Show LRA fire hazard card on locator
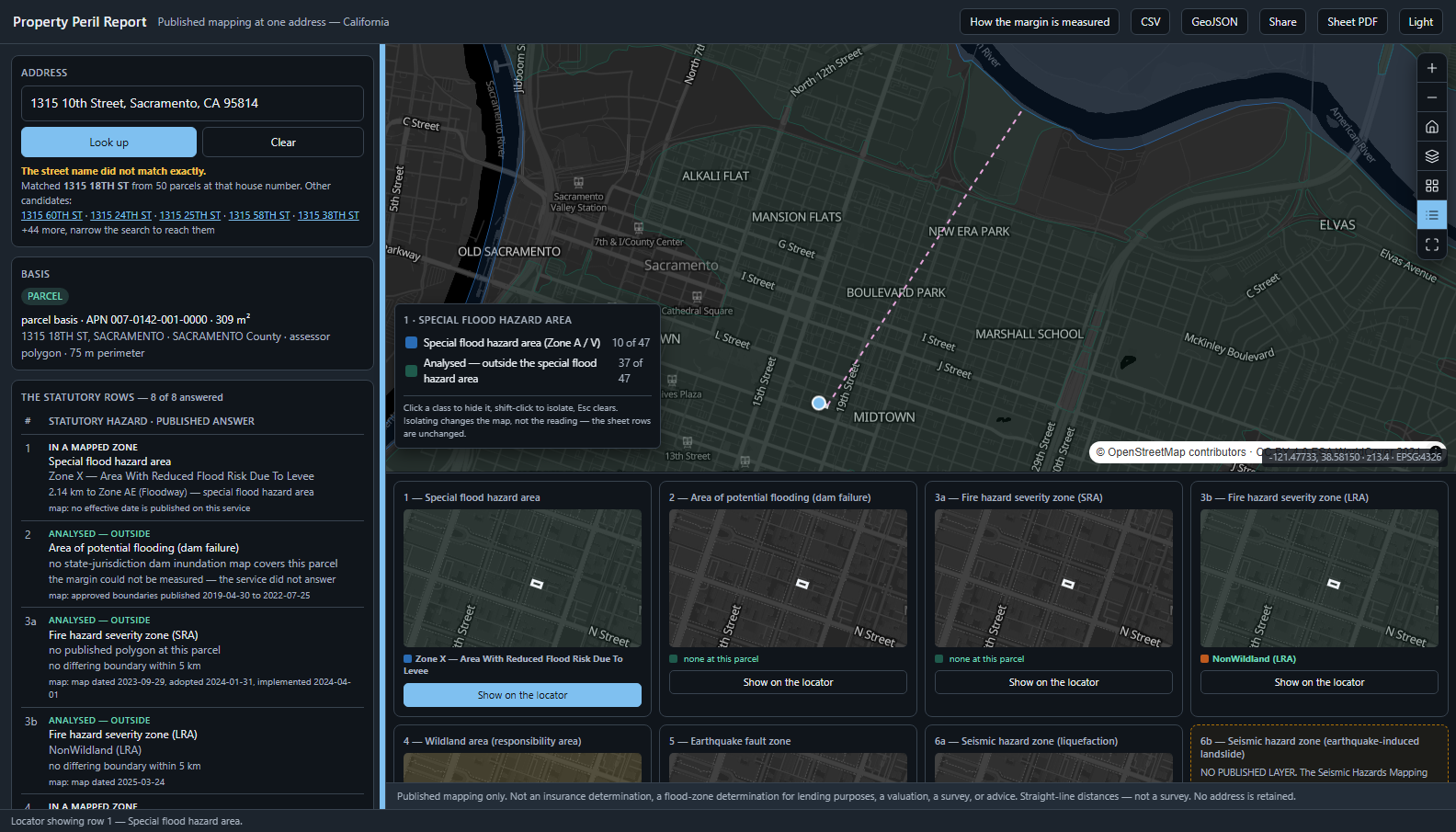This screenshot has width=1456, height=832. click(1319, 682)
